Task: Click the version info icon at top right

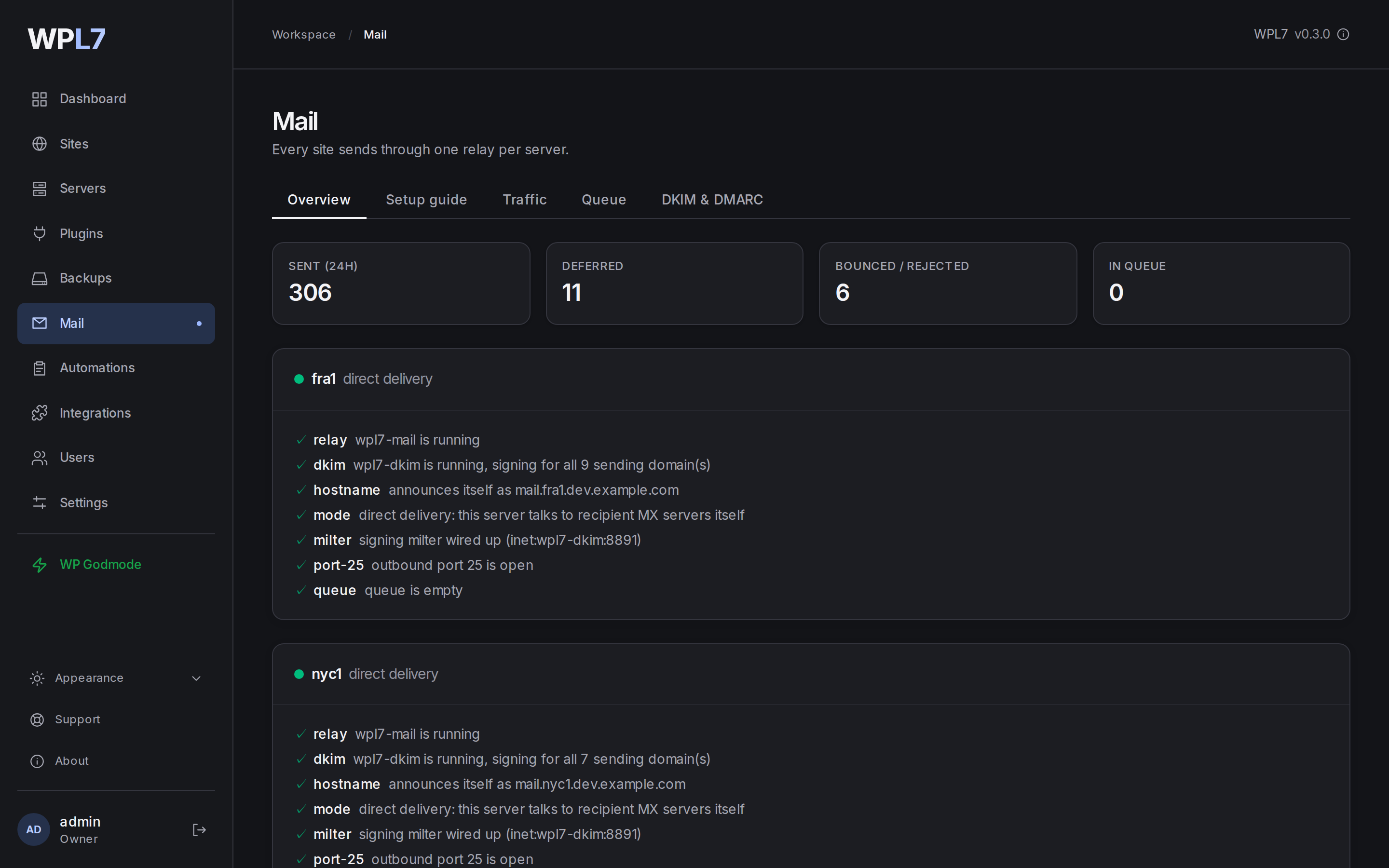Action: coord(1343,34)
